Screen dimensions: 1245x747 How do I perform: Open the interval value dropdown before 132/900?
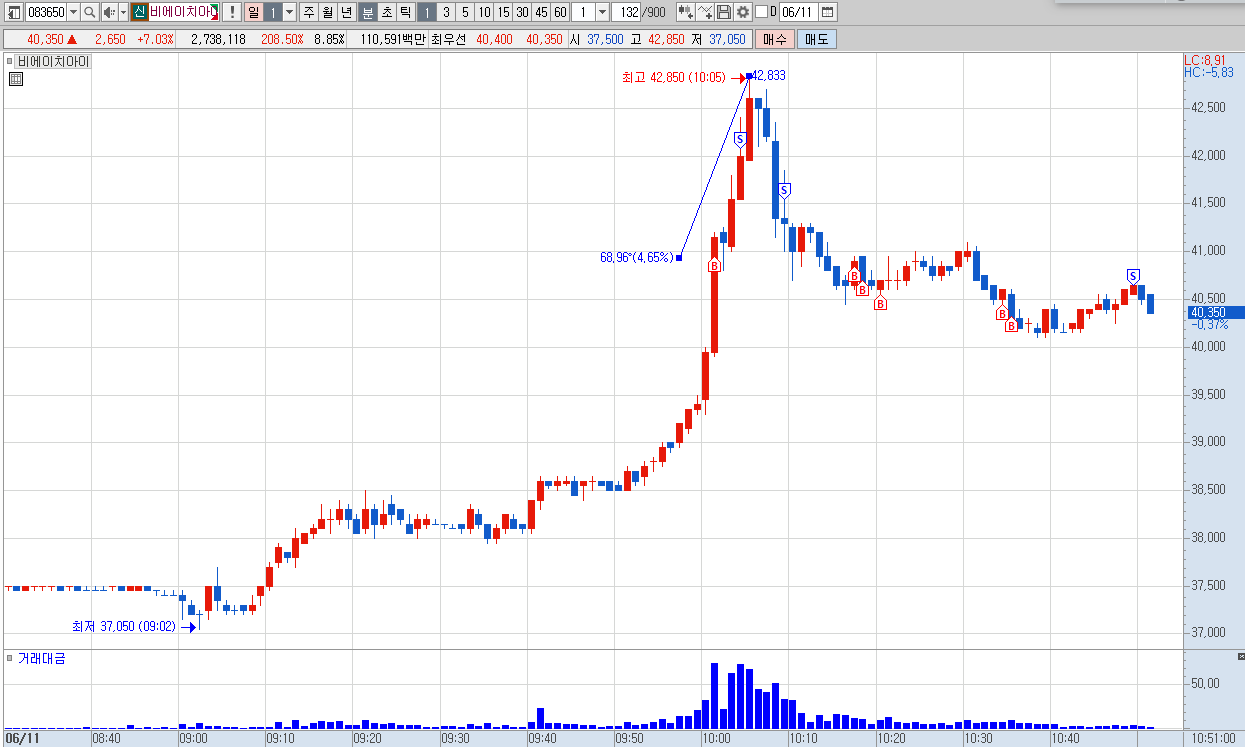(x=602, y=12)
